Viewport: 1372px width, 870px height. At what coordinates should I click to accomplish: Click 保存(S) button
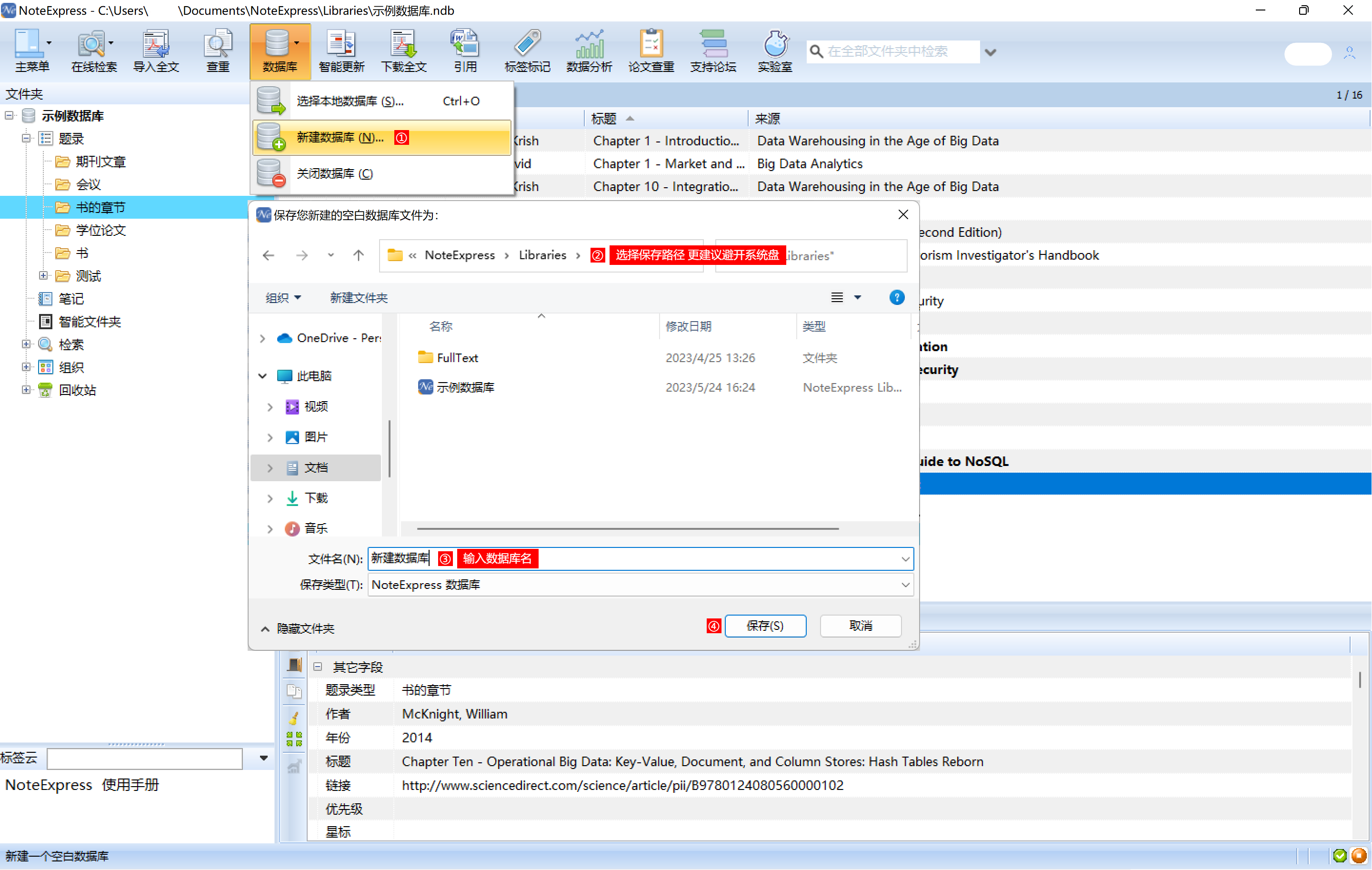point(765,626)
